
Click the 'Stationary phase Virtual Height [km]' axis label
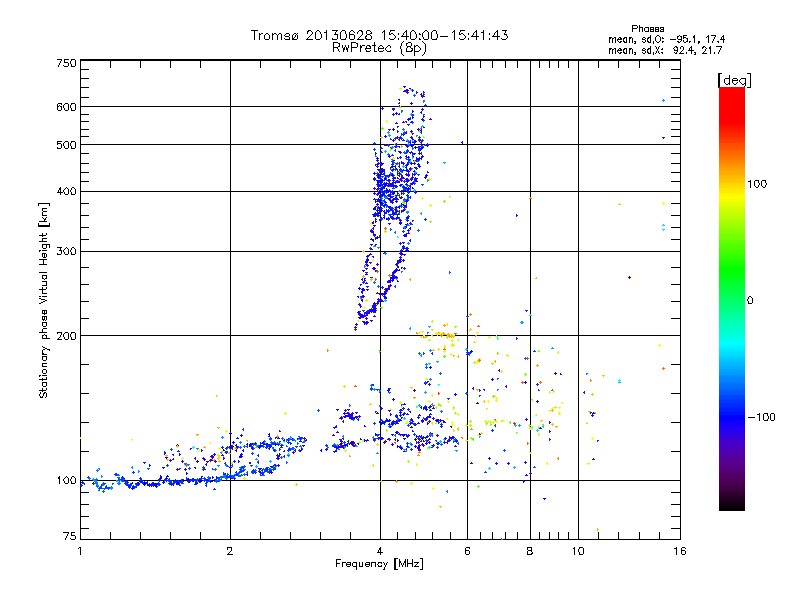(44, 301)
